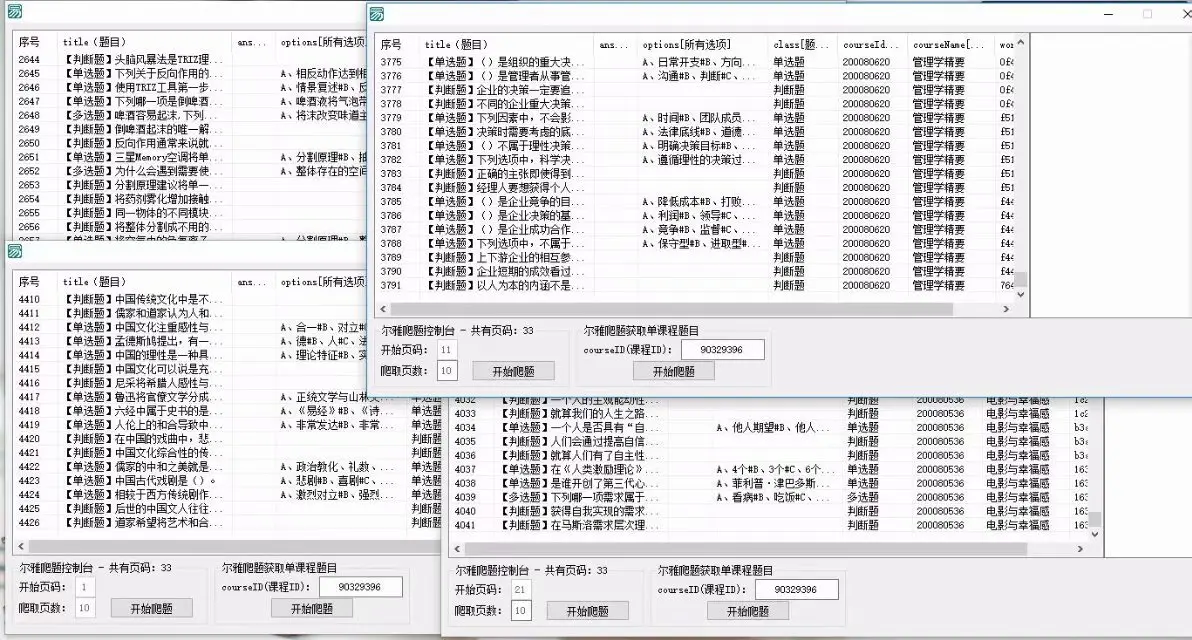Select the 爬取页数 field showing 10 in front window

click(x=519, y=611)
